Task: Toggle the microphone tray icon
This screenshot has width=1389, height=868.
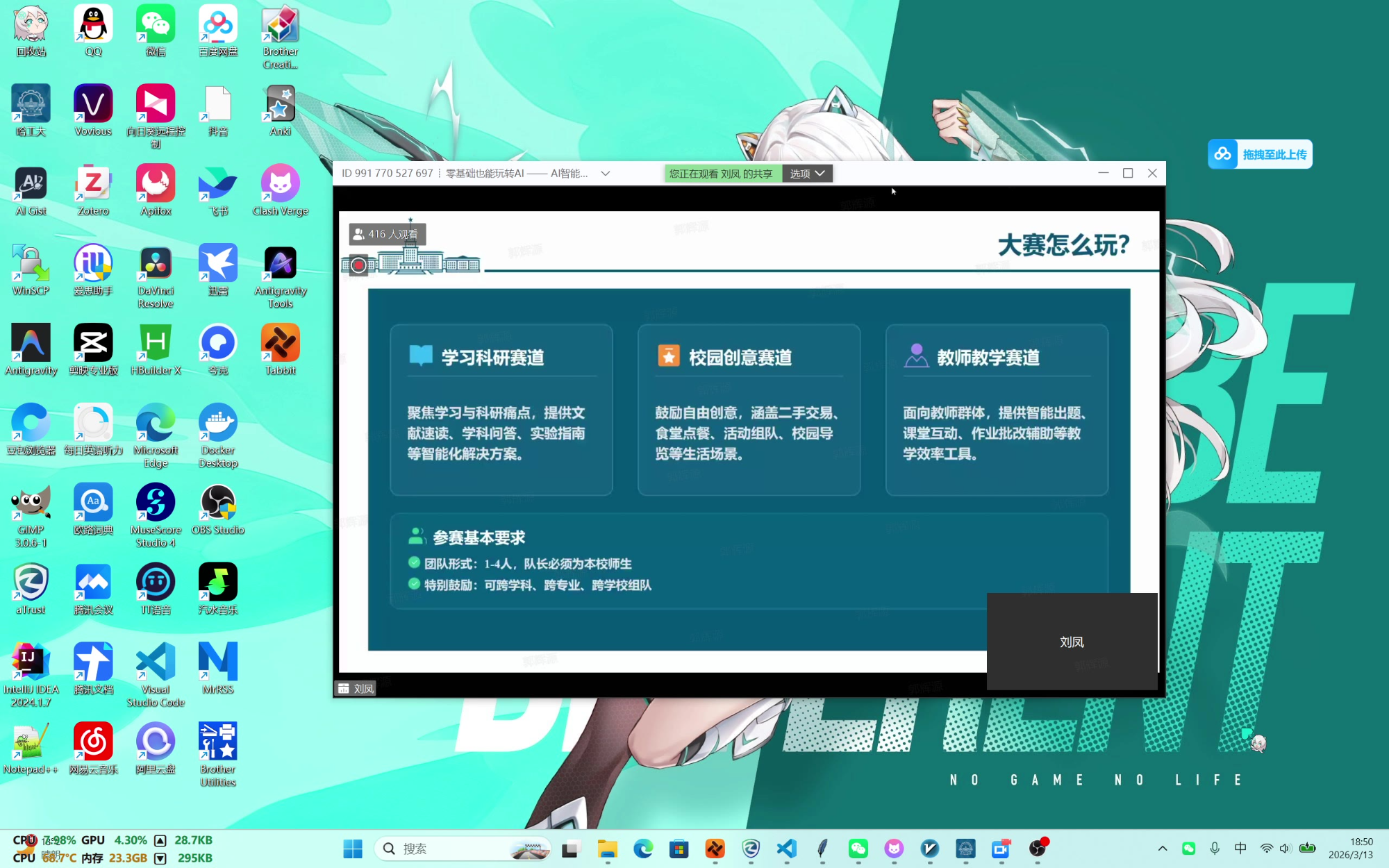Action: click(x=1215, y=849)
